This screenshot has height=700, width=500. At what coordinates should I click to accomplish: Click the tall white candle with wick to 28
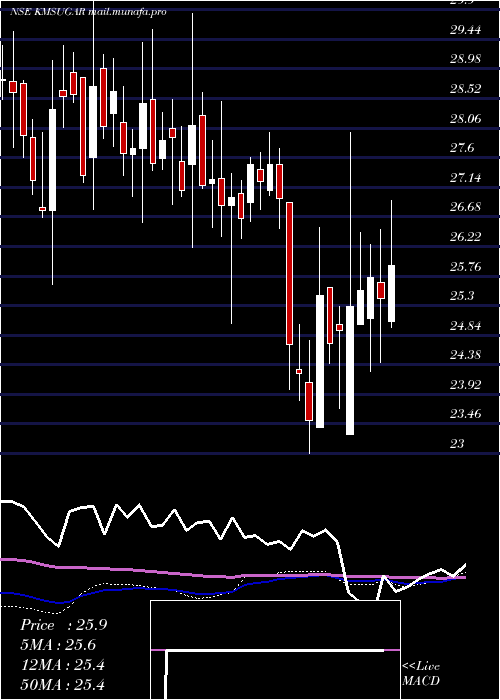pyautogui.click(x=350, y=370)
